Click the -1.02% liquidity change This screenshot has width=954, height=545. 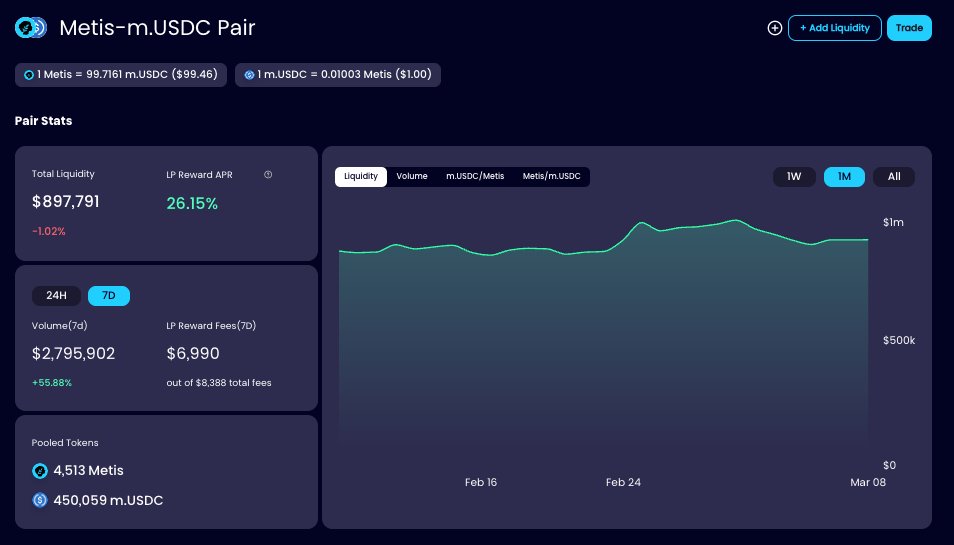pos(49,231)
